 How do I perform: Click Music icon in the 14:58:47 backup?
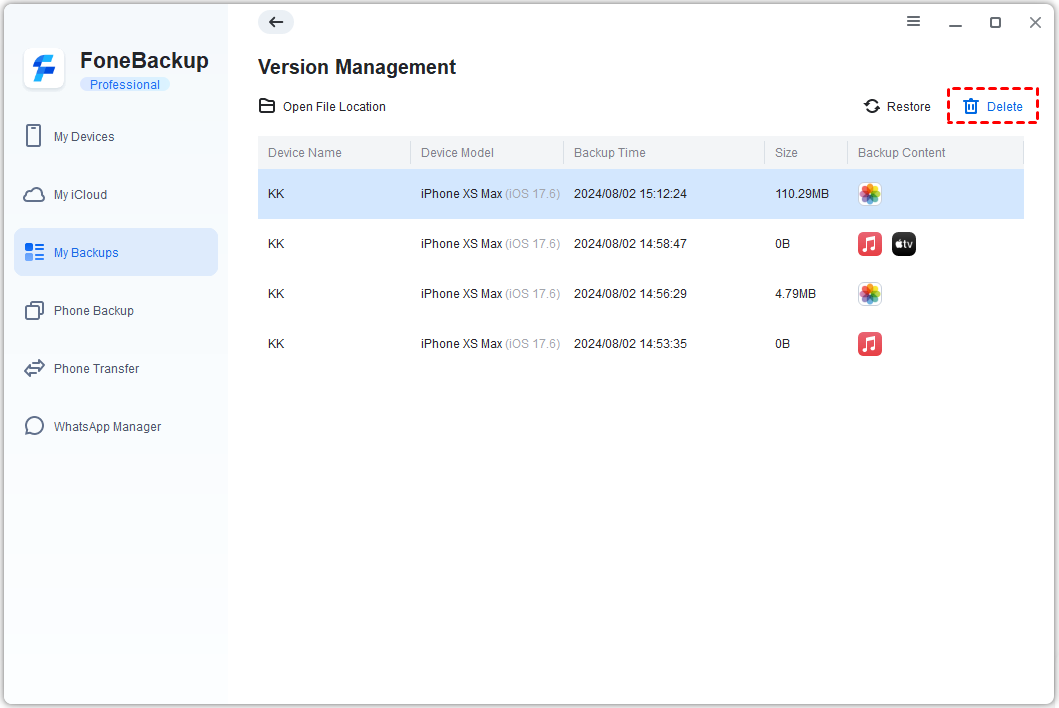coord(869,244)
